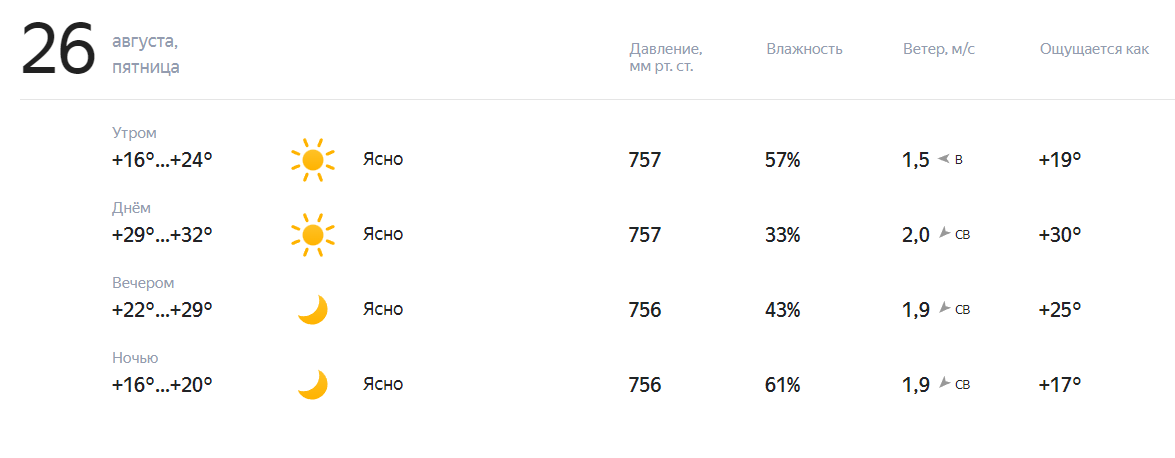Click the evening humidity value 43%

pyautogui.click(x=782, y=310)
